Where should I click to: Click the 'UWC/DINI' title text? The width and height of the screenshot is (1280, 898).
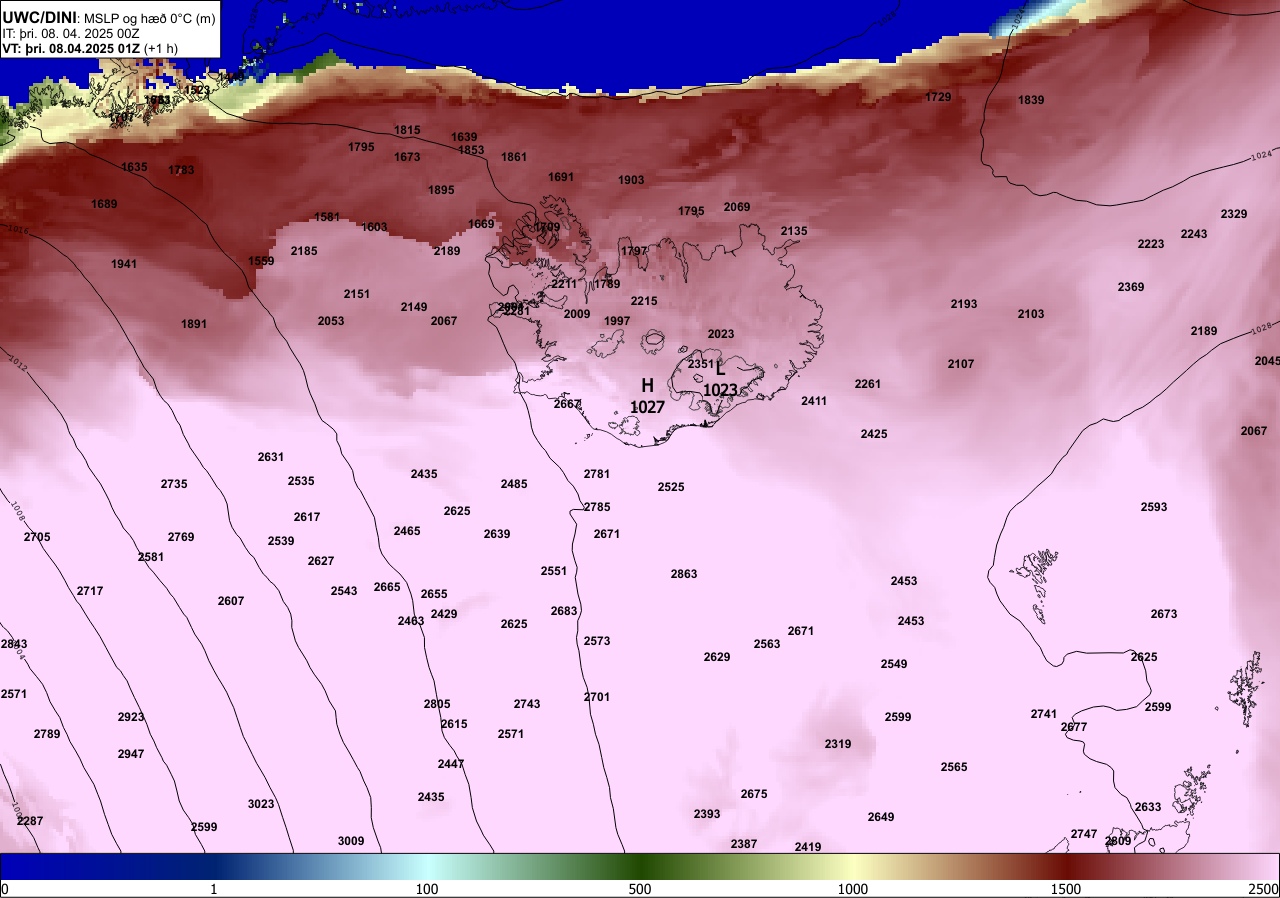(39, 16)
